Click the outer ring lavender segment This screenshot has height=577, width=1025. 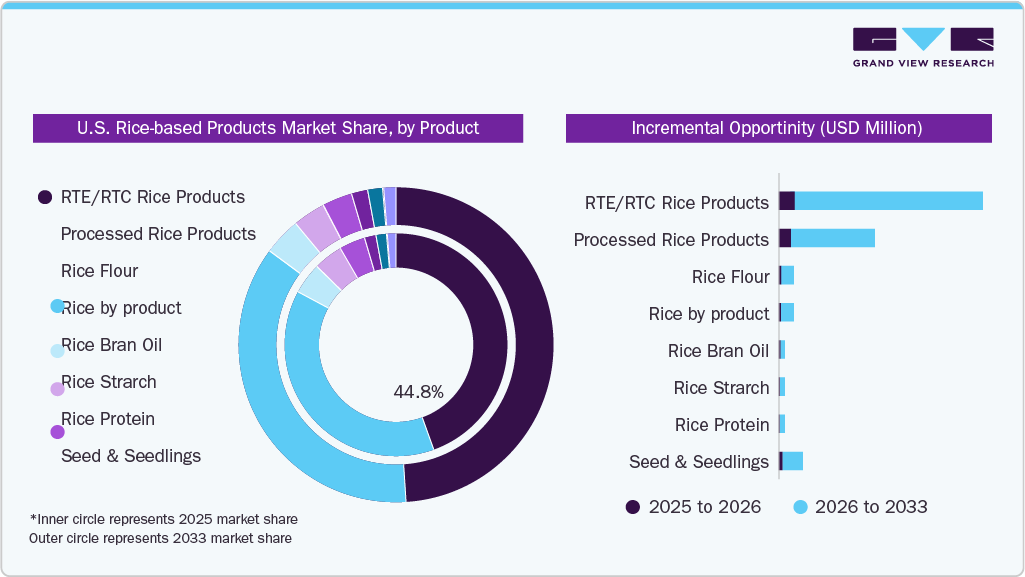(318, 227)
